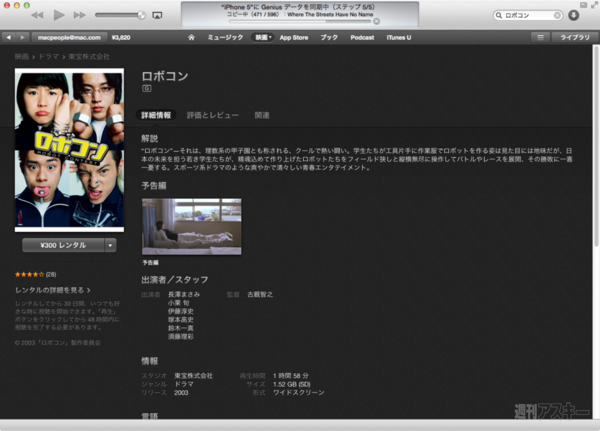
Task: Open the iTunes U section
Action: tap(399, 38)
